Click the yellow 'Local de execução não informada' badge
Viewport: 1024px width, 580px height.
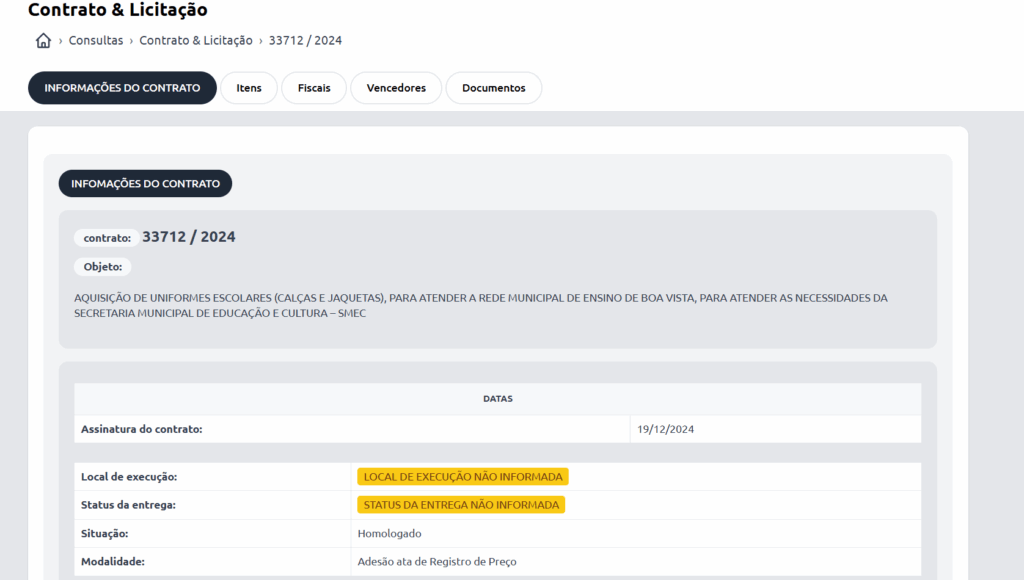coord(463,477)
